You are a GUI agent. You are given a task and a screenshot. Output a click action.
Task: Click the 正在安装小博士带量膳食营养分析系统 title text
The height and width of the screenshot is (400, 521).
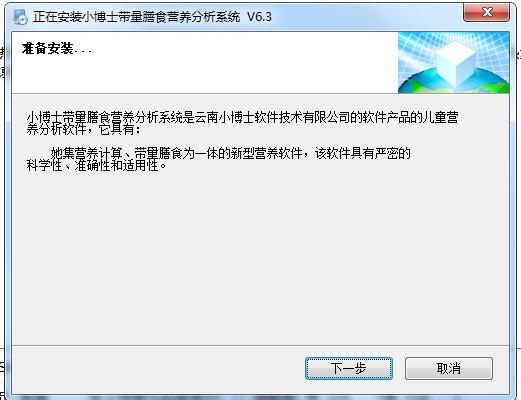point(136,17)
